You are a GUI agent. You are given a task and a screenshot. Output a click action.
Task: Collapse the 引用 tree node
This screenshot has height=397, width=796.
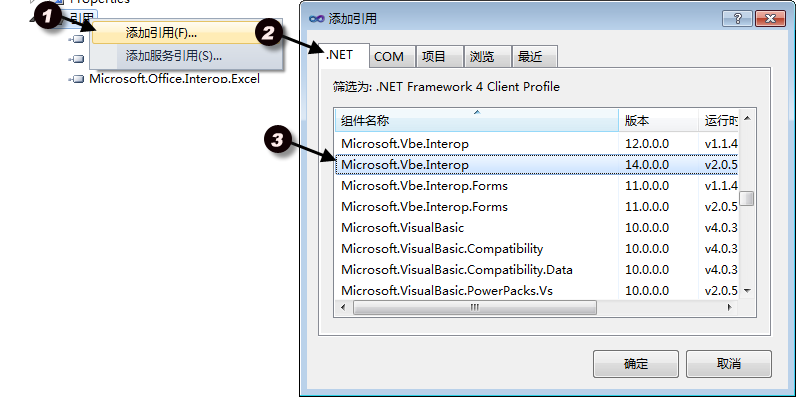pyautogui.click(x=32, y=18)
